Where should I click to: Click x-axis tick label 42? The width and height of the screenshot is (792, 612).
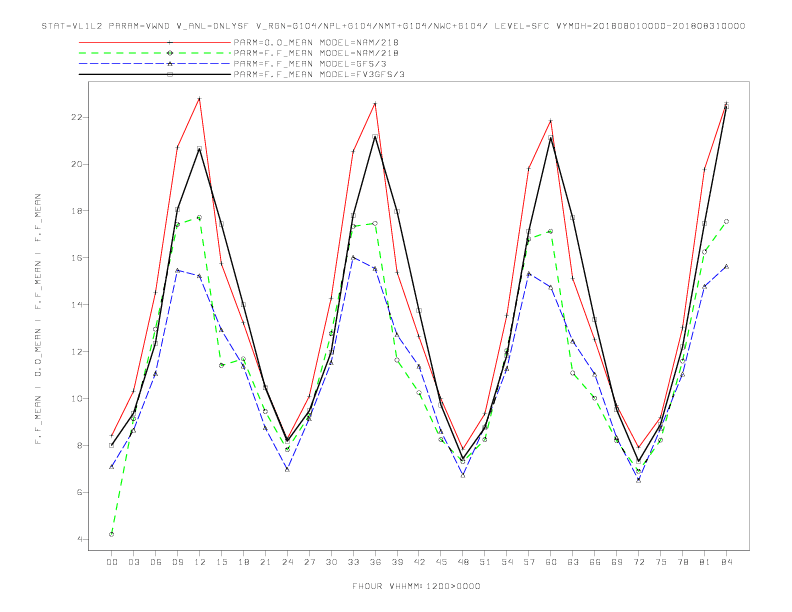click(x=419, y=562)
